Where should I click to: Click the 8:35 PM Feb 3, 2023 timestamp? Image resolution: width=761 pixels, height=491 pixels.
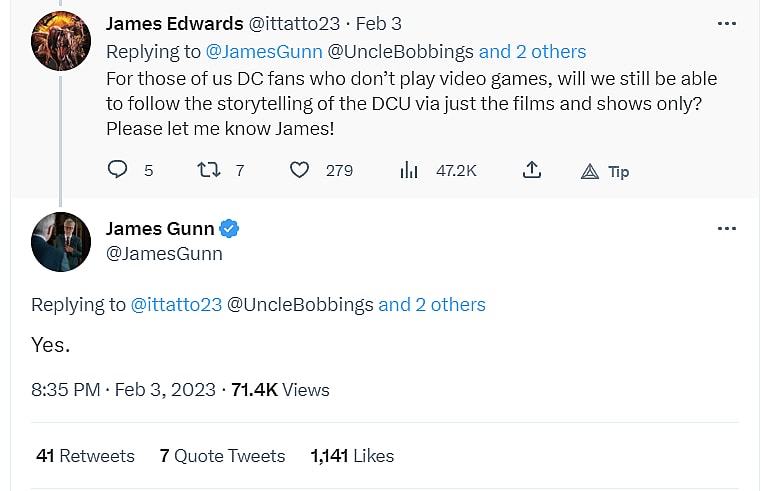(123, 389)
